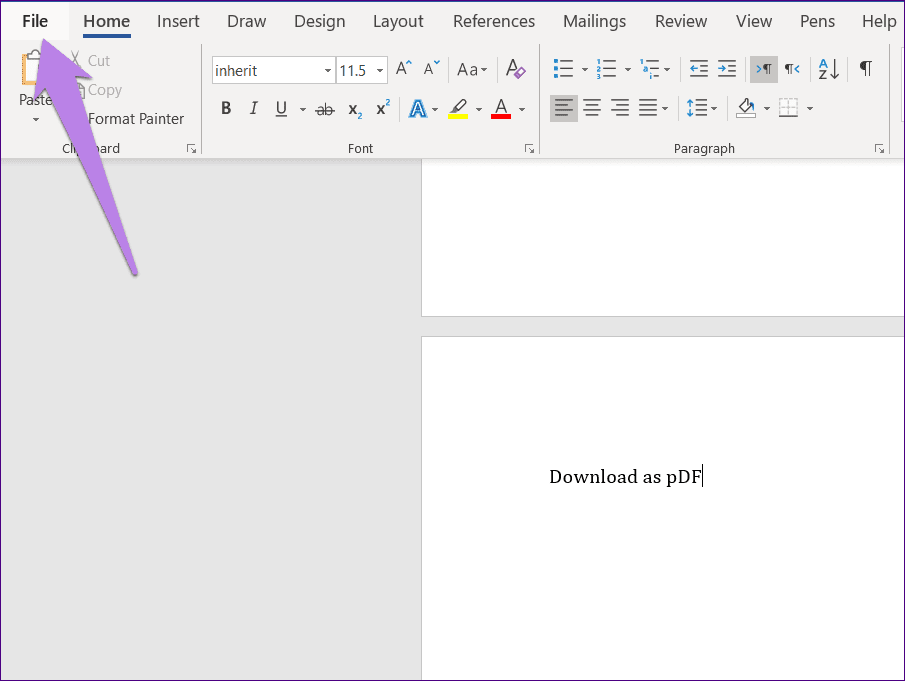Viewport: 905px width, 681px height.
Task: Select the Layout tab
Action: (398, 21)
